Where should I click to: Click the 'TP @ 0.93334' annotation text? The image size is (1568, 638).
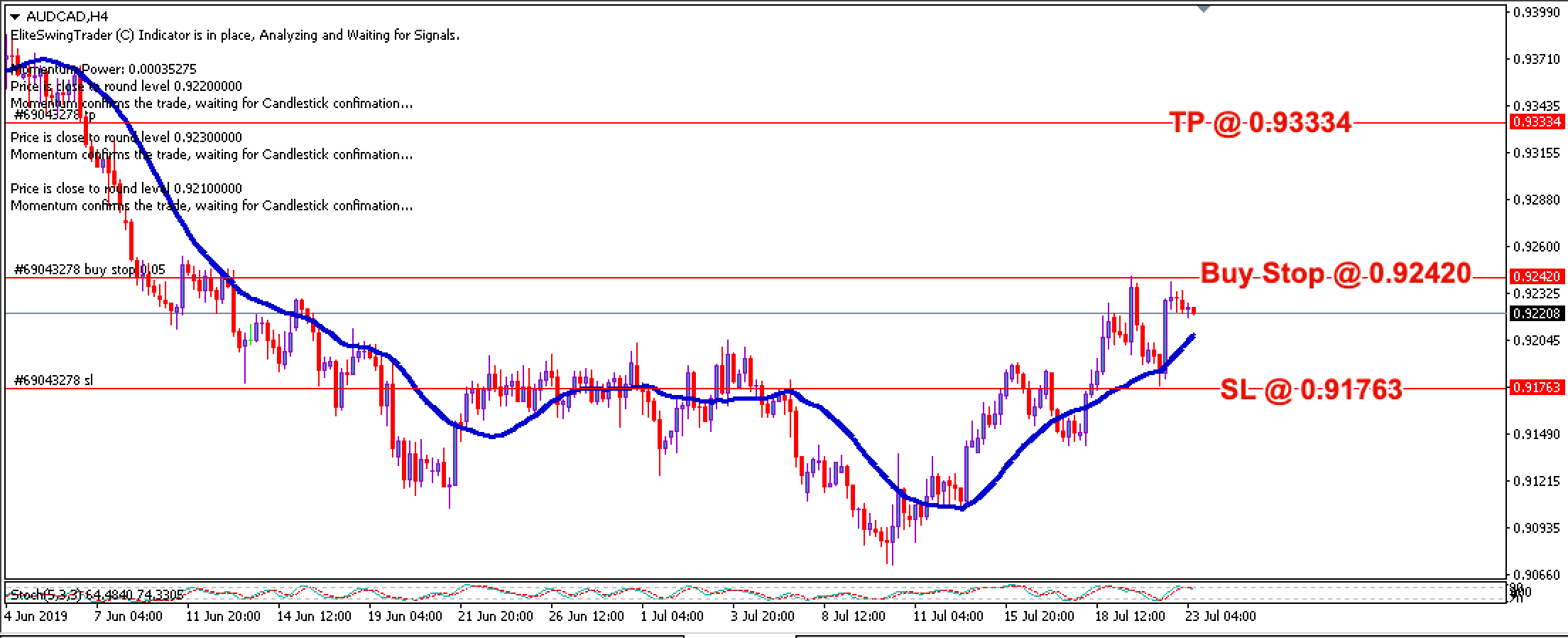[x=1261, y=123]
